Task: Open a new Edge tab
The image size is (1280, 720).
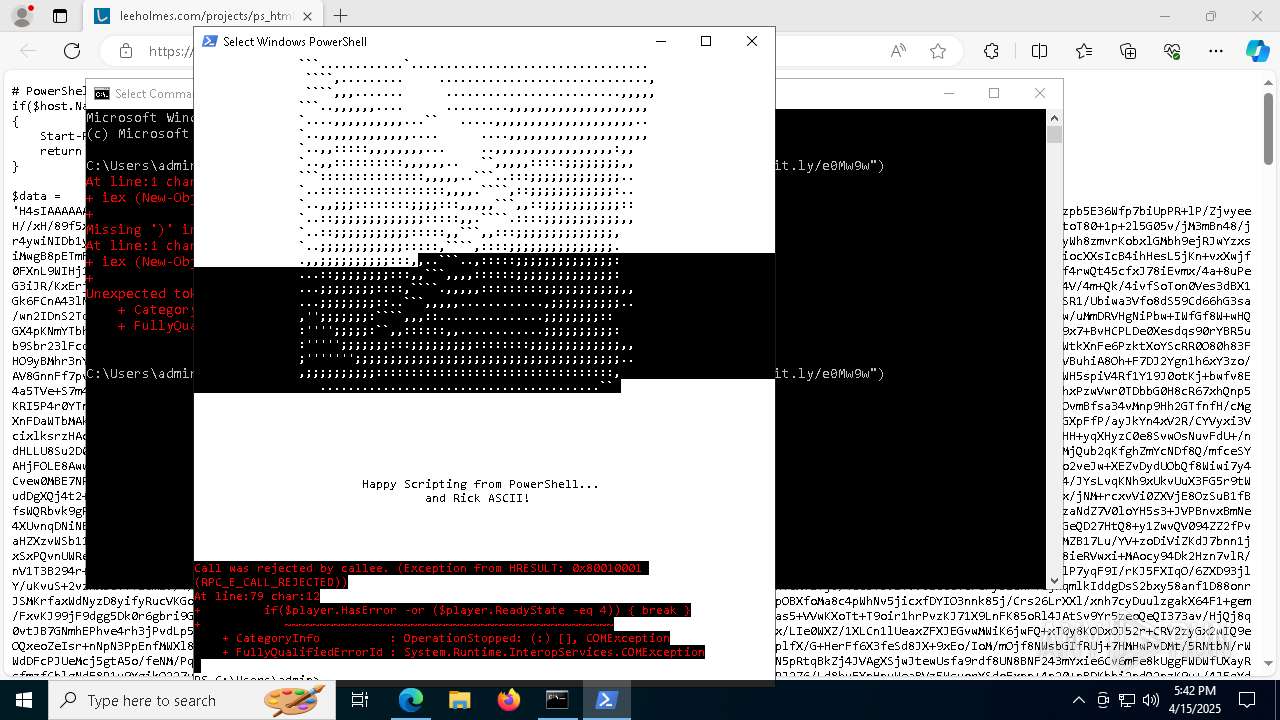Action: pyautogui.click(x=341, y=16)
